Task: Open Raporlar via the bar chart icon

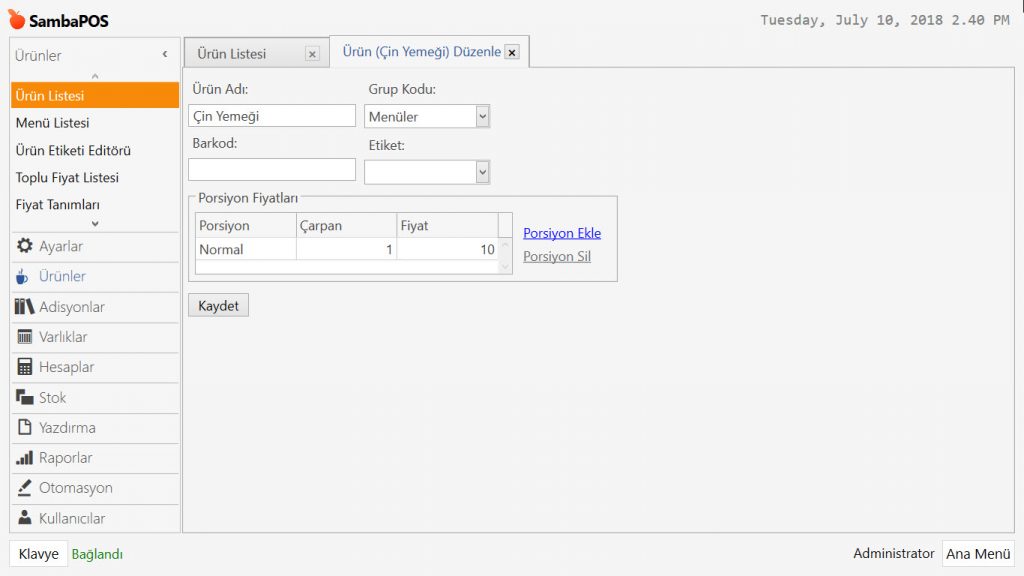Action: click(24, 458)
